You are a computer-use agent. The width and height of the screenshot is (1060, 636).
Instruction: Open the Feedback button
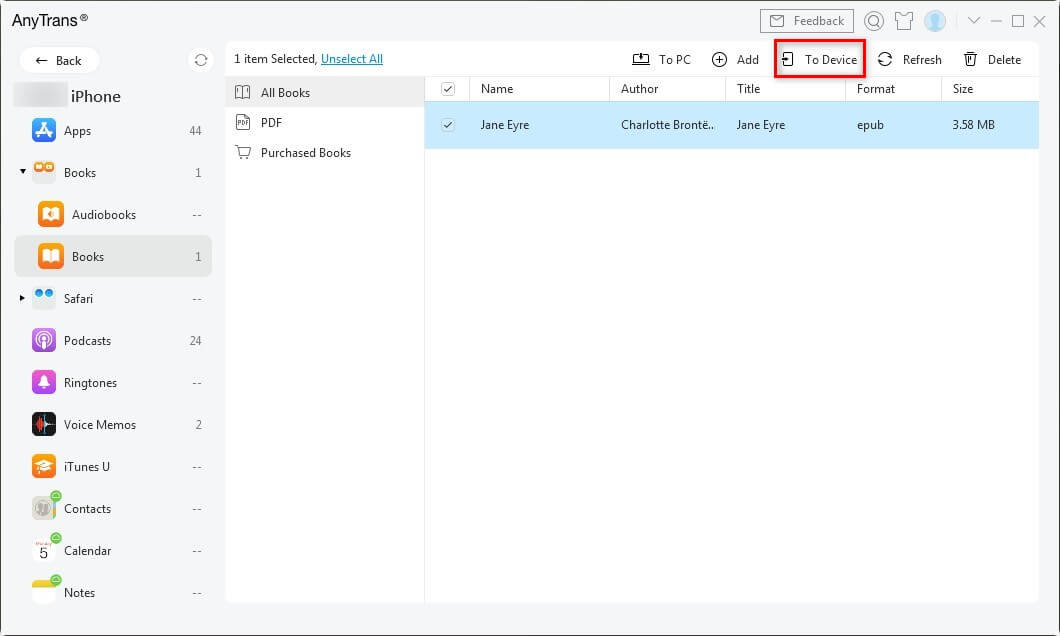click(807, 21)
